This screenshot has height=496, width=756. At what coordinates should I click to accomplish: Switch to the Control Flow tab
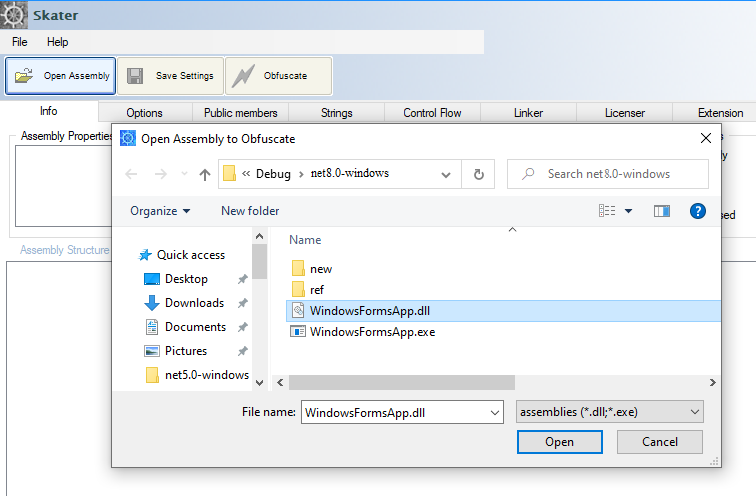(432, 113)
